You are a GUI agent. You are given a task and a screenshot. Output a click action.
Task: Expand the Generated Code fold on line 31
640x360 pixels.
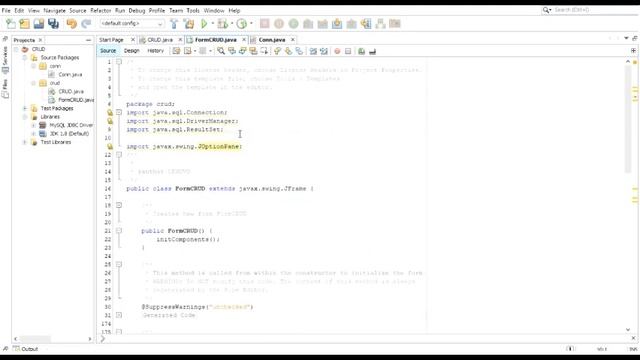pyautogui.click(x=119, y=315)
